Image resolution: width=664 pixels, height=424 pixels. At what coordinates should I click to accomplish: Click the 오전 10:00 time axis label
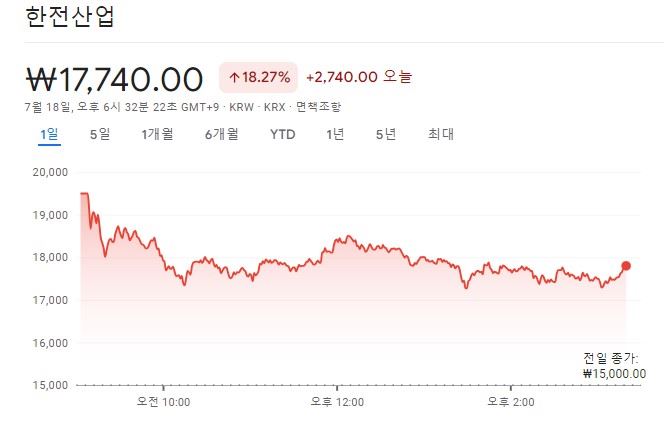(x=163, y=402)
